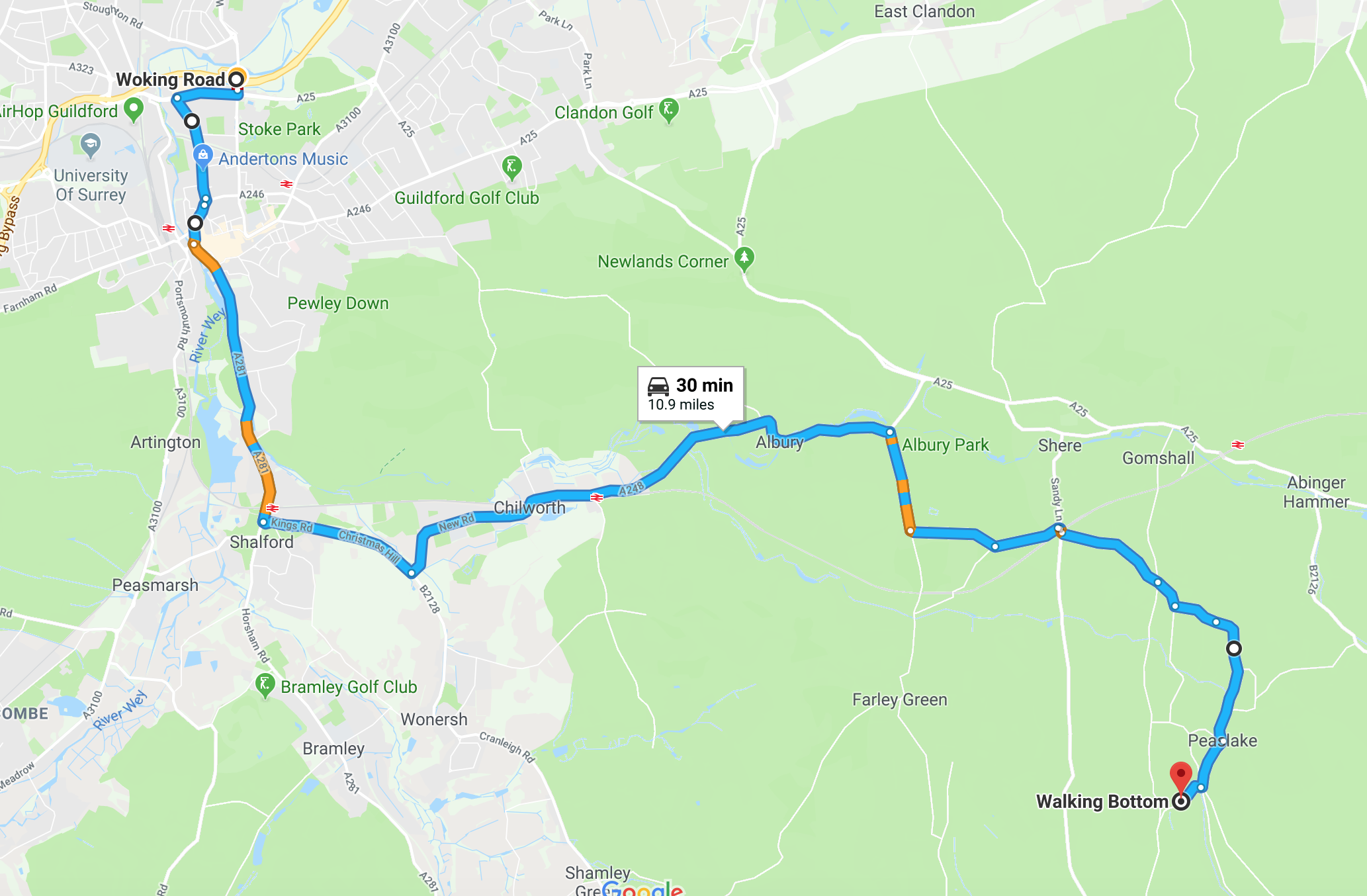Select the Chilworth railway station icon
The height and width of the screenshot is (896, 1367).
597,497
